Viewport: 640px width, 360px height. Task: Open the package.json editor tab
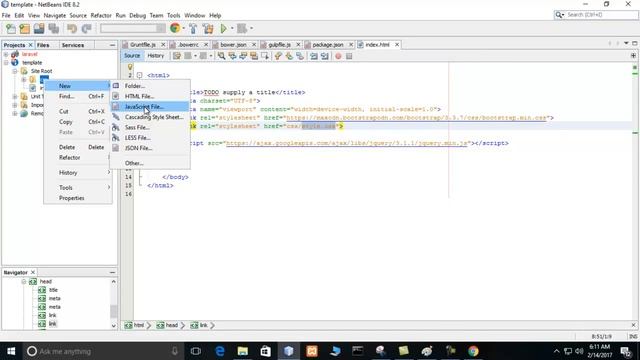point(327,44)
